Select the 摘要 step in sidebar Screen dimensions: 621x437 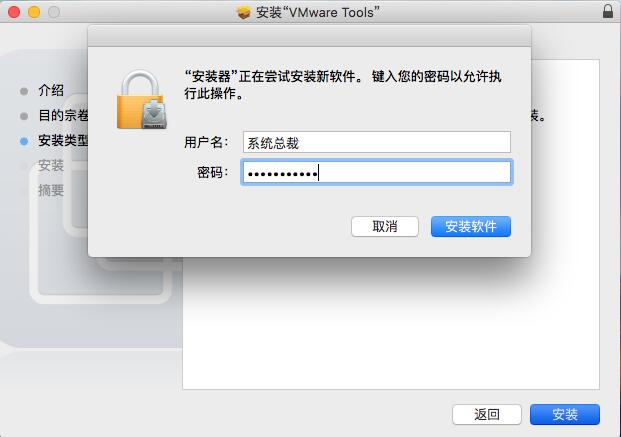pos(51,190)
